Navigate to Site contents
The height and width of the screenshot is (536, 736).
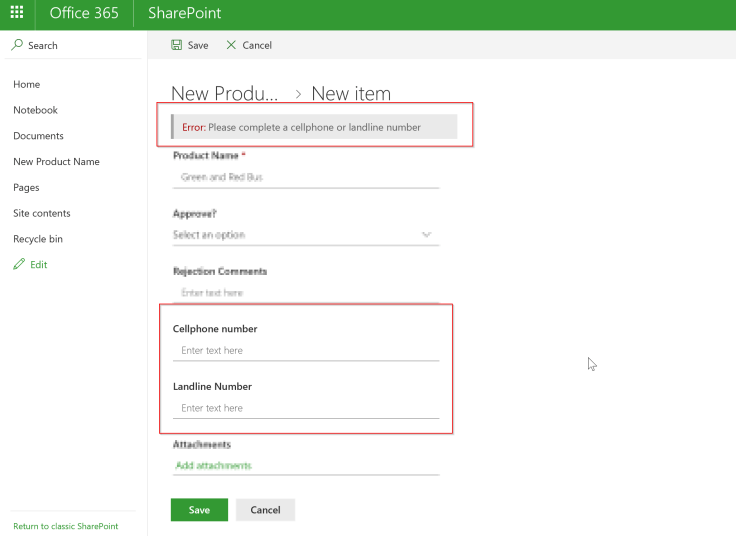tap(42, 213)
